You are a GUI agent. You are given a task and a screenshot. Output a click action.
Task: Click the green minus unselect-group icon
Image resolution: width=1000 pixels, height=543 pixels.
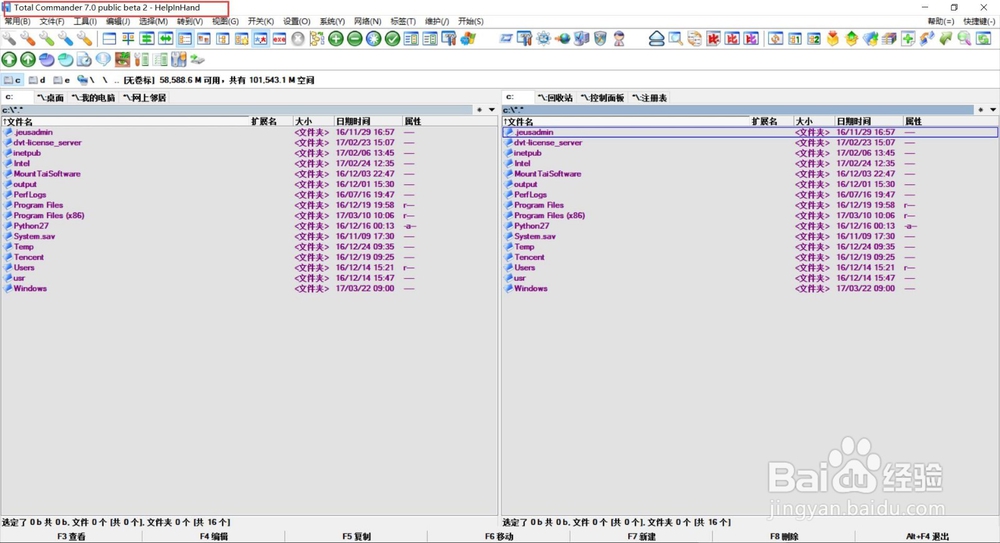pyautogui.click(x=355, y=39)
